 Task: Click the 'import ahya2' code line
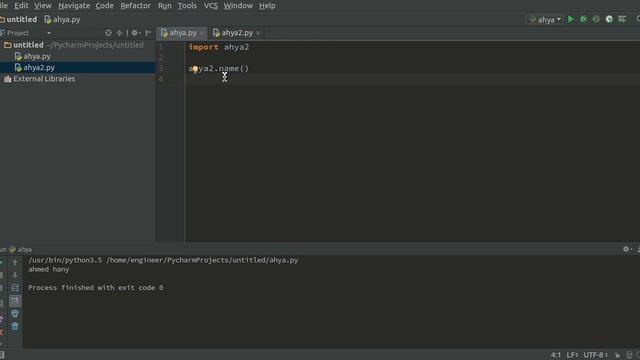click(x=218, y=47)
